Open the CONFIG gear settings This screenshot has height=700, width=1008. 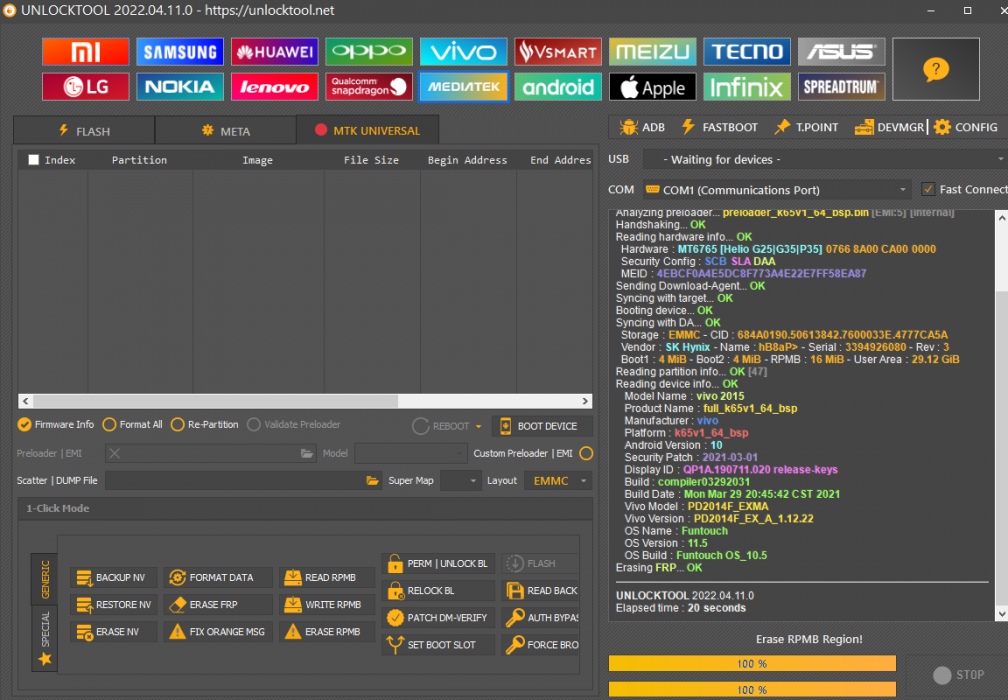[x=966, y=127]
